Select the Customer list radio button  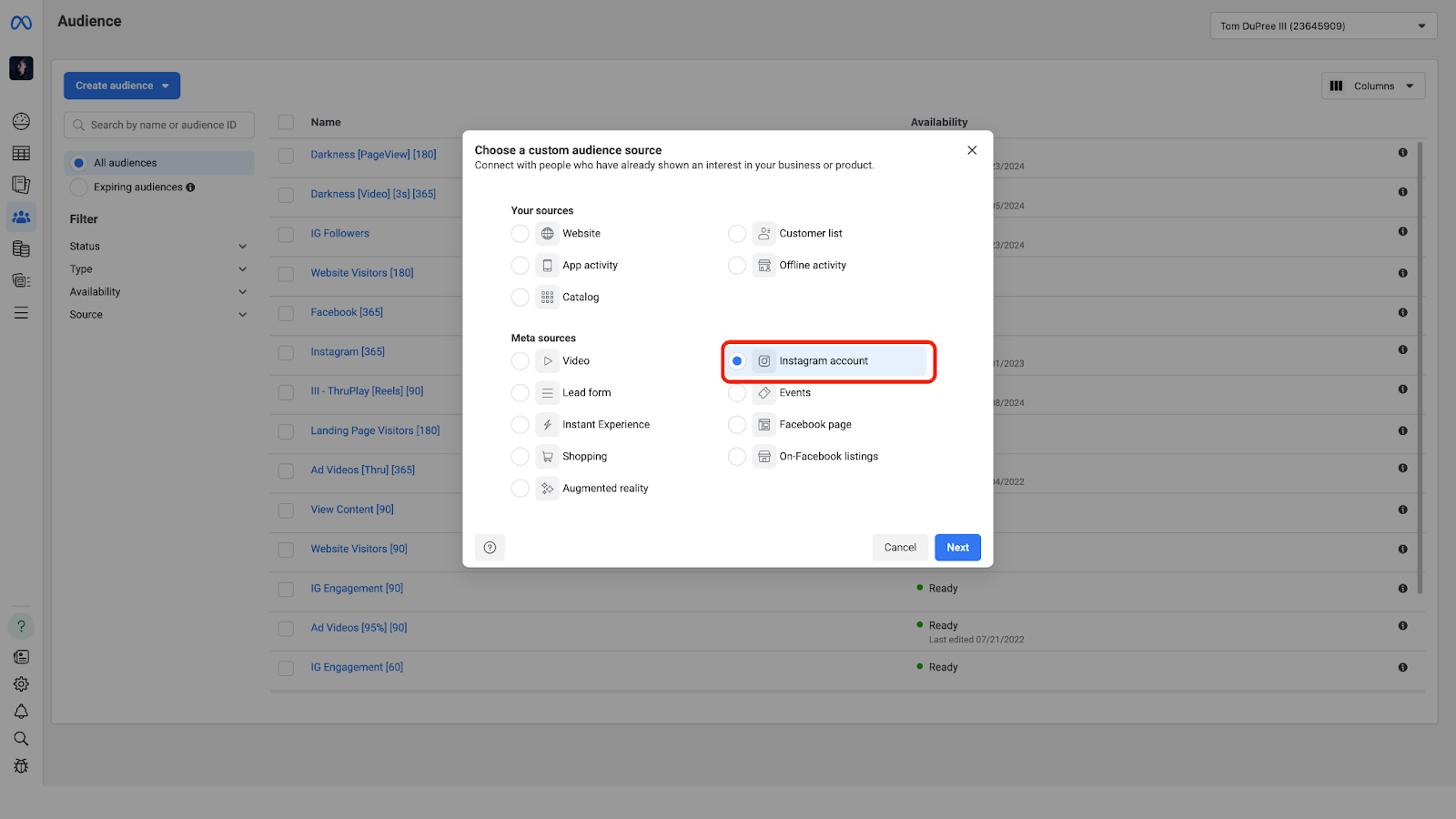click(x=737, y=234)
